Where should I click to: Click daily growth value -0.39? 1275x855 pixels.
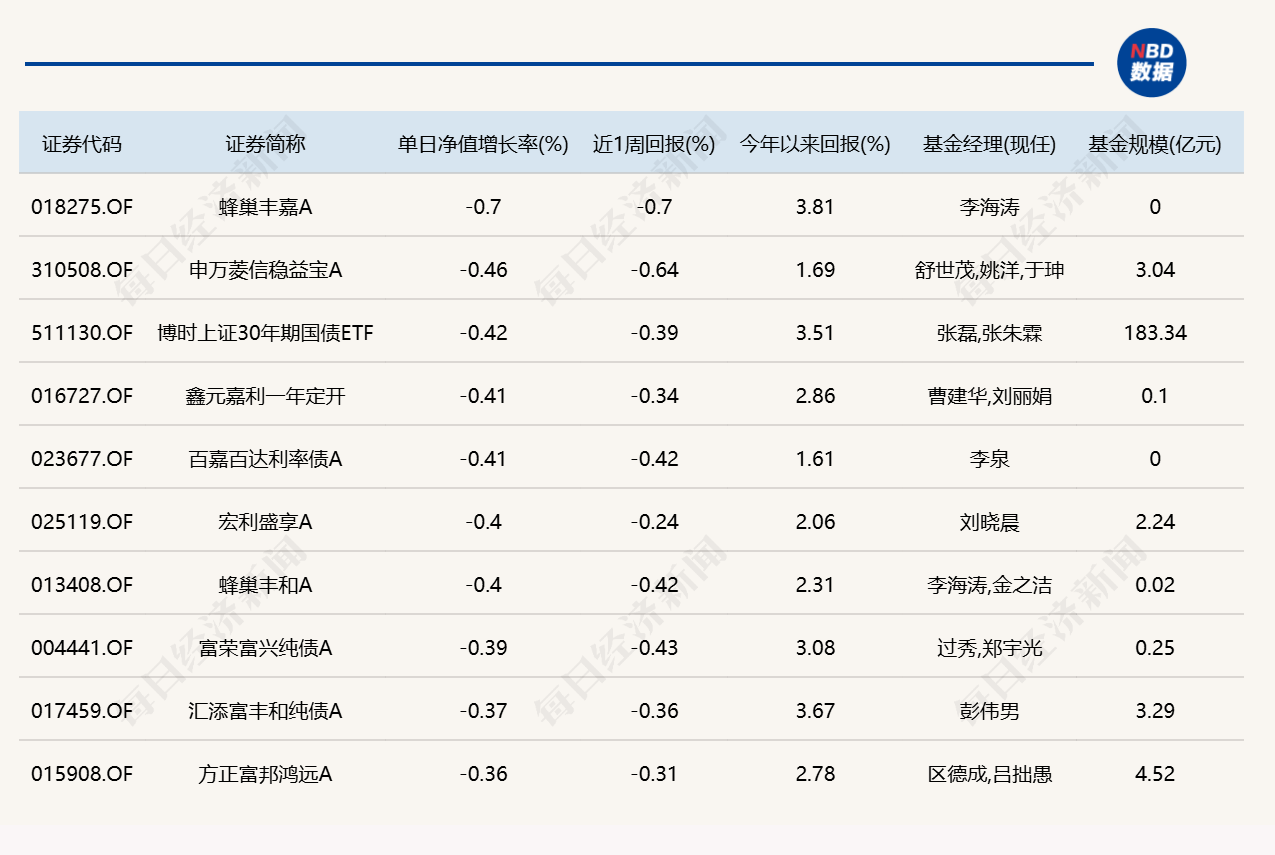(483, 649)
